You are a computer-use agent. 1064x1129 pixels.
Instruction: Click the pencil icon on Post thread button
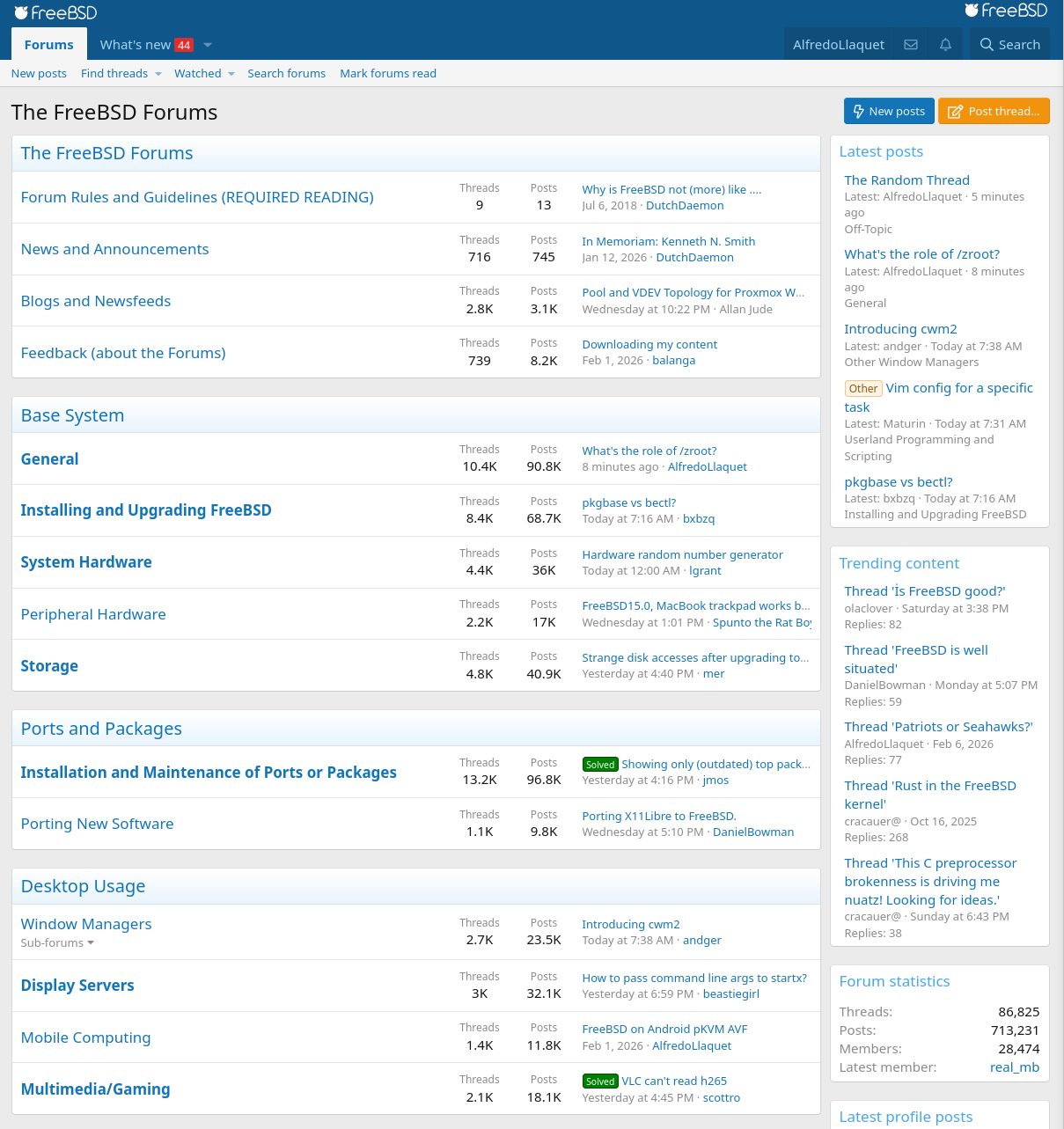tap(954, 111)
